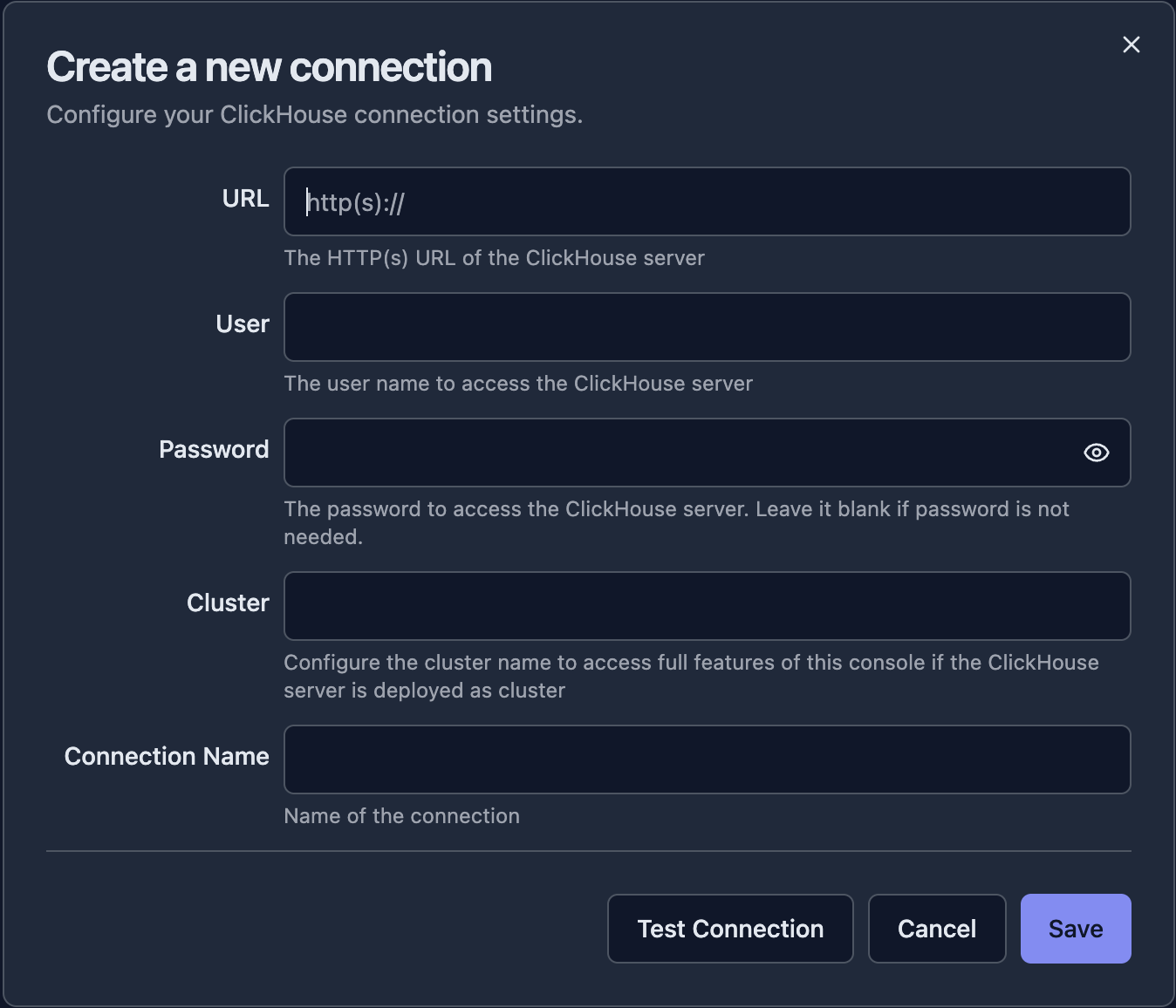Click the dialog title Create a new connection
The image size is (1176, 1008).
(x=269, y=66)
